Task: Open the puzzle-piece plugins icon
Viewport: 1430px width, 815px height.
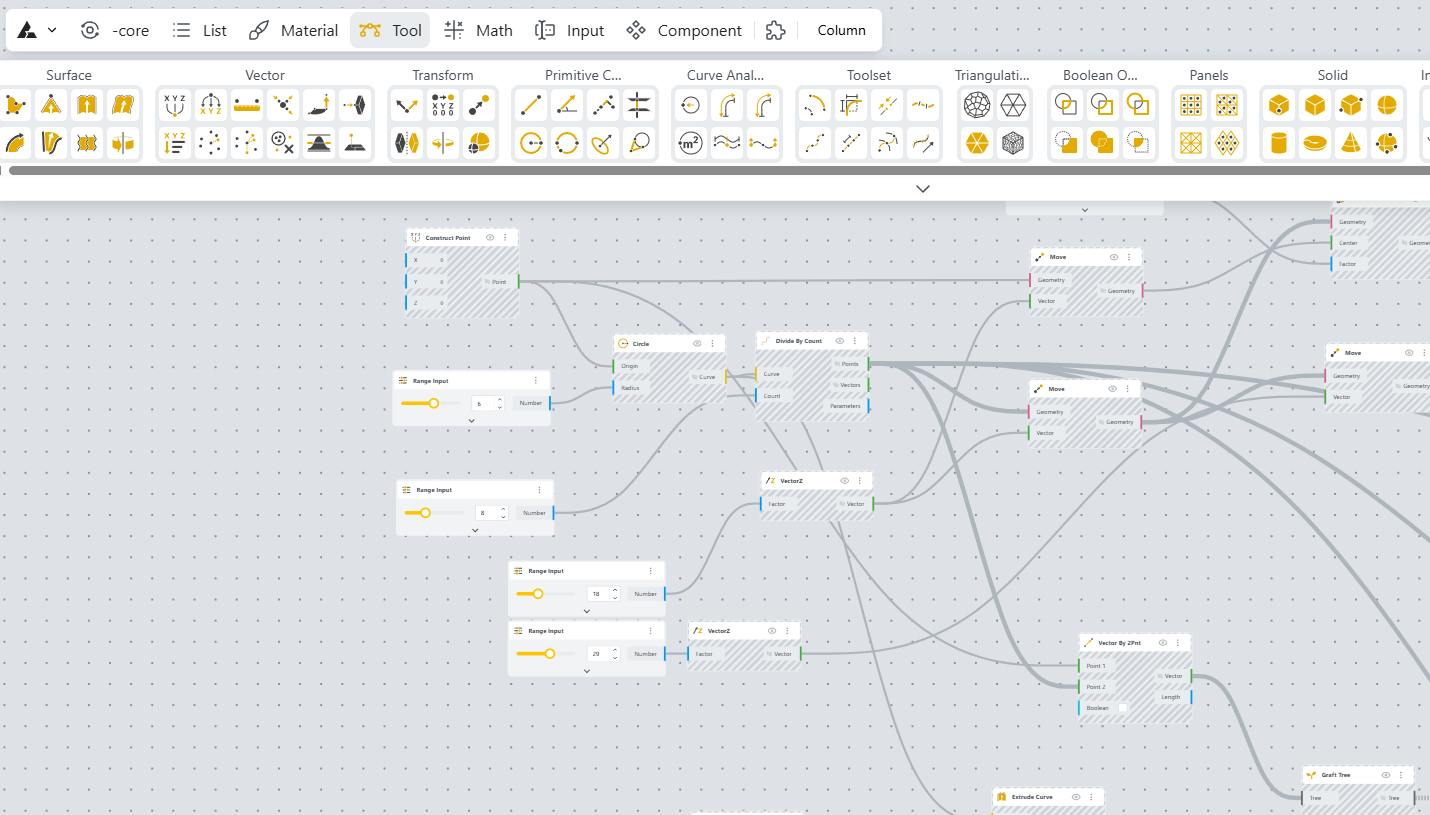Action: point(775,30)
